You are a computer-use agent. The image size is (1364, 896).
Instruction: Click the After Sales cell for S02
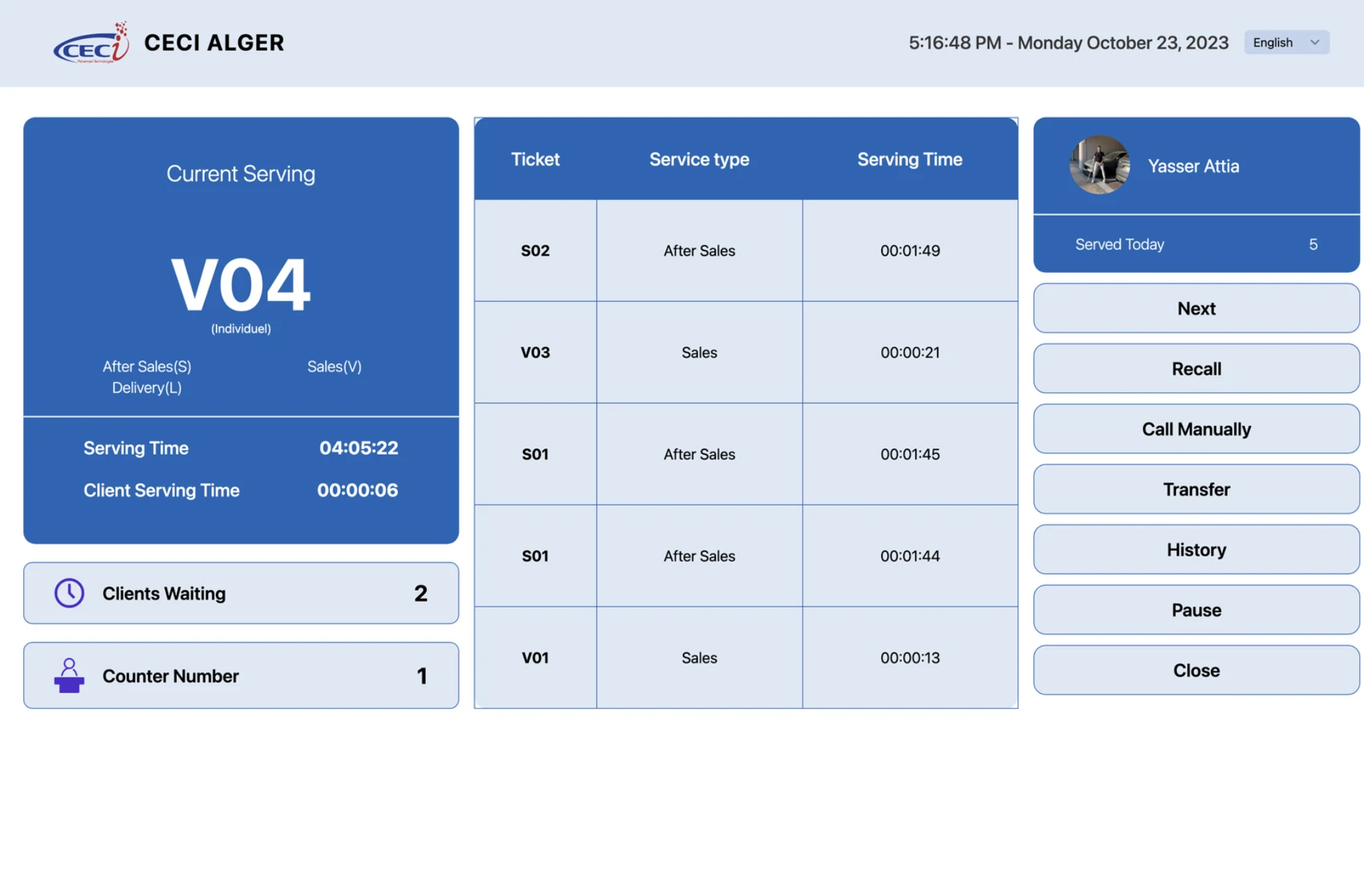click(x=699, y=250)
